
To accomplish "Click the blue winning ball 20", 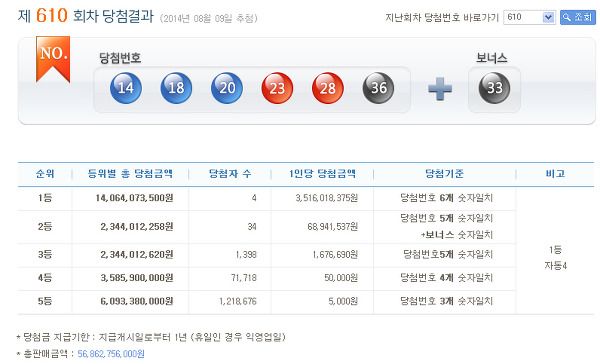I will (227, 88).
